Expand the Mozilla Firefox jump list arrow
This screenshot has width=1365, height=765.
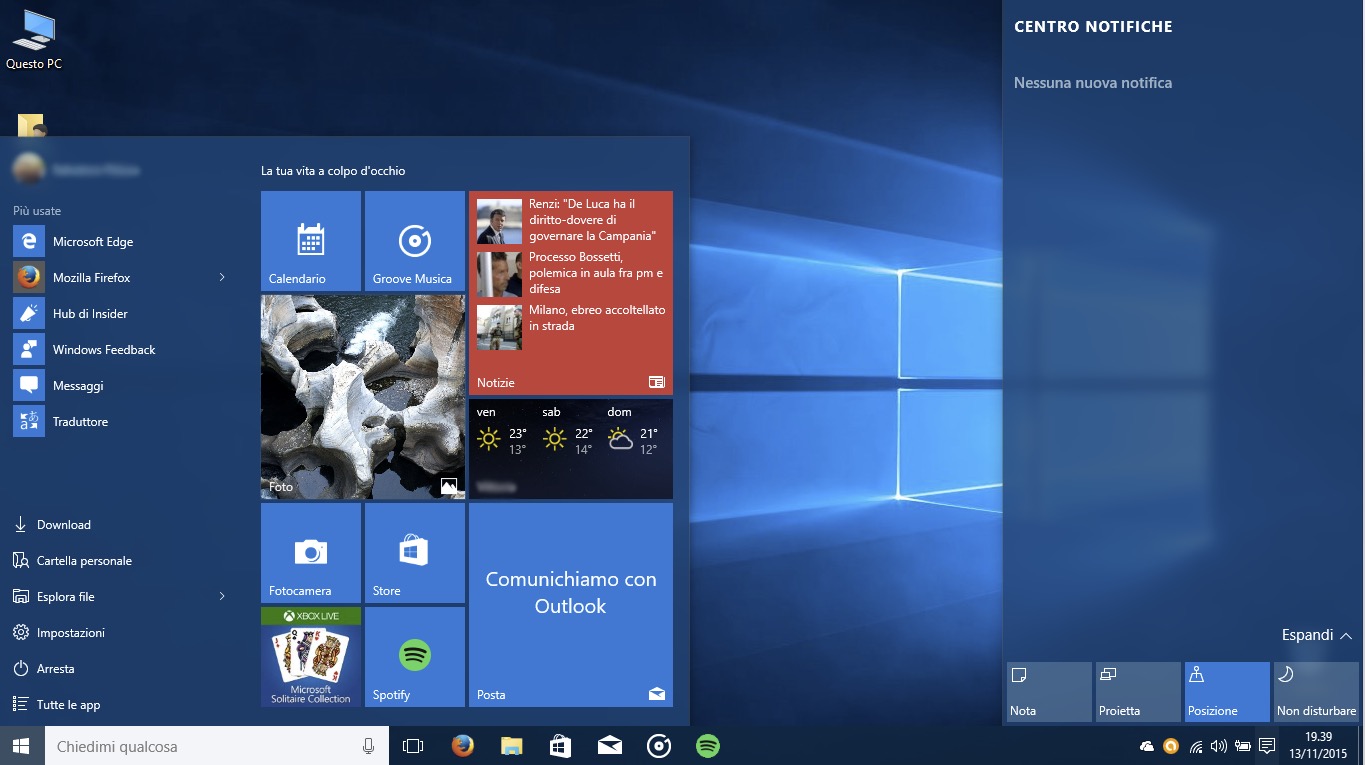[222, 278]
